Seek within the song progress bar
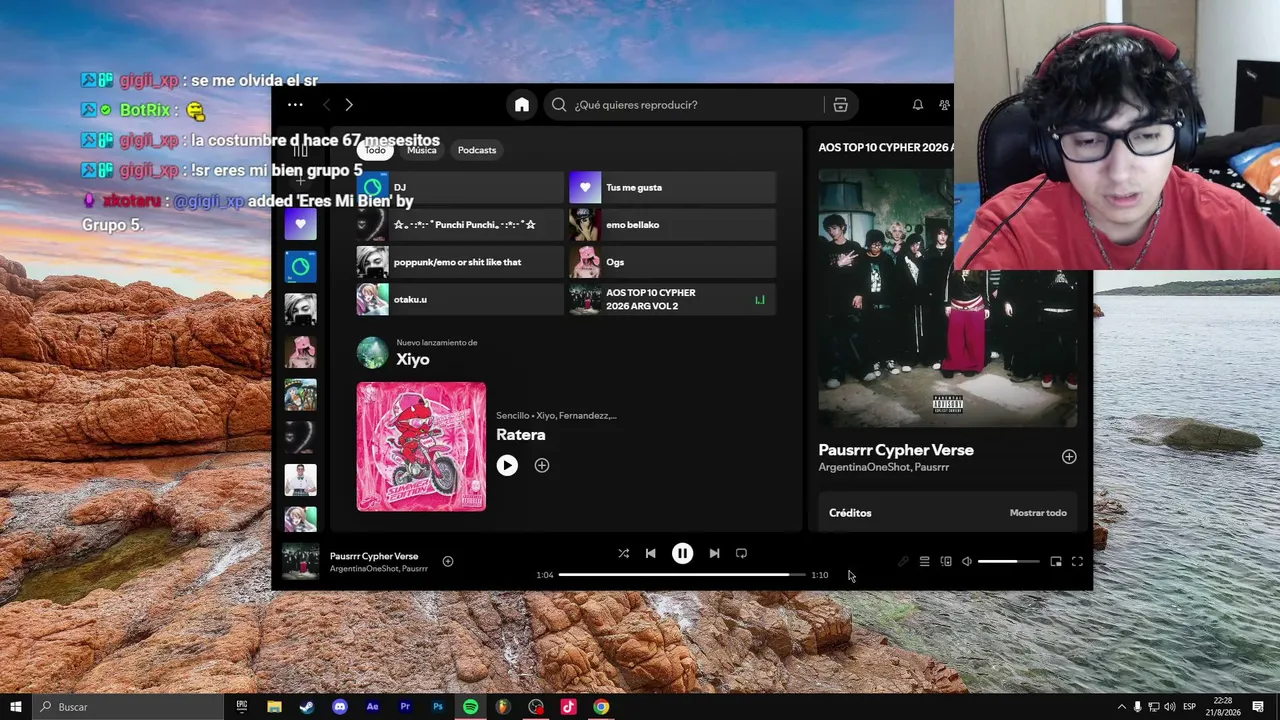 pyautogui.click(x=682, y=575)
